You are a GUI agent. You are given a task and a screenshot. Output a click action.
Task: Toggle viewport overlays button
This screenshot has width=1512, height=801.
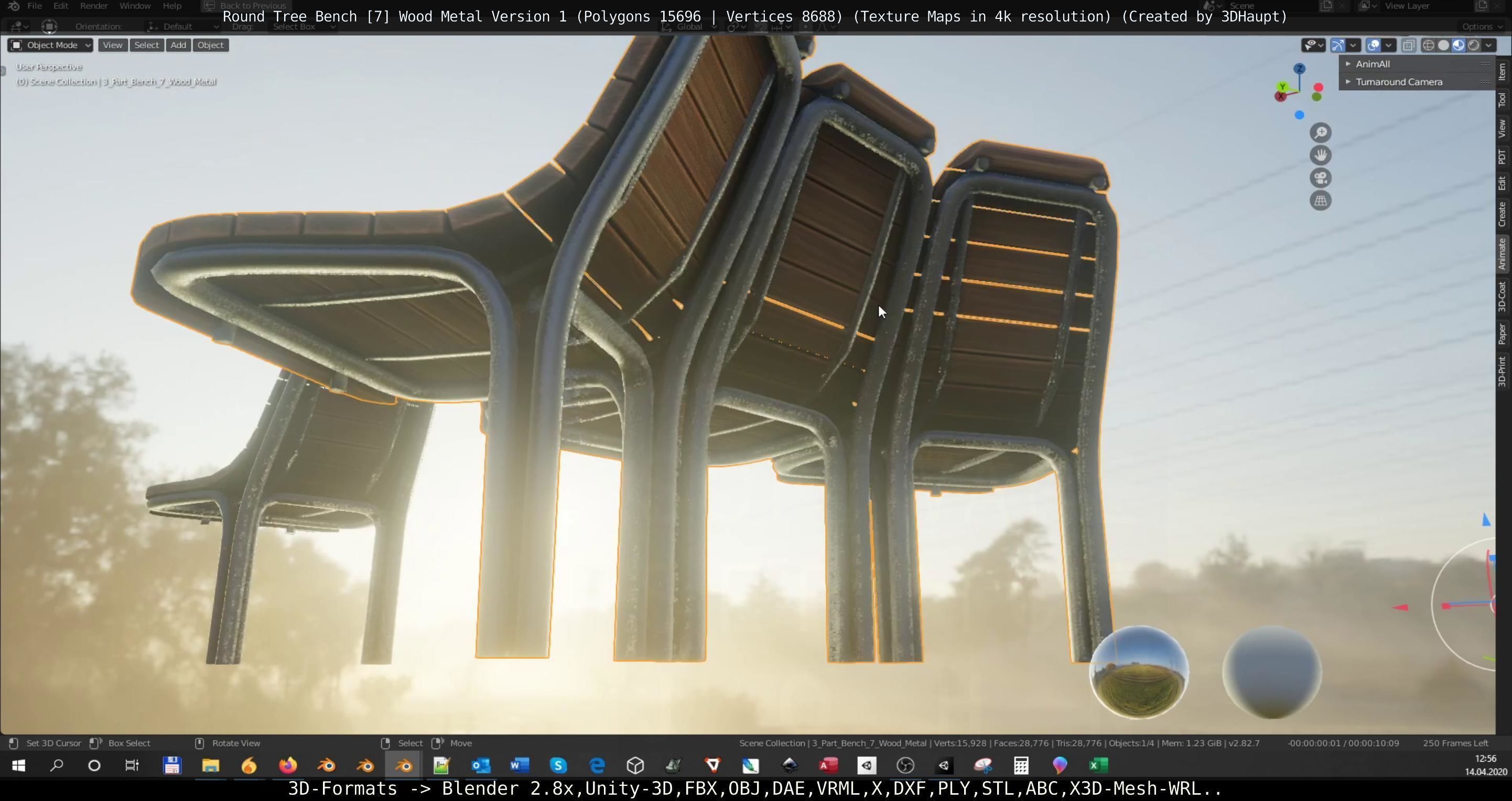1373,45
